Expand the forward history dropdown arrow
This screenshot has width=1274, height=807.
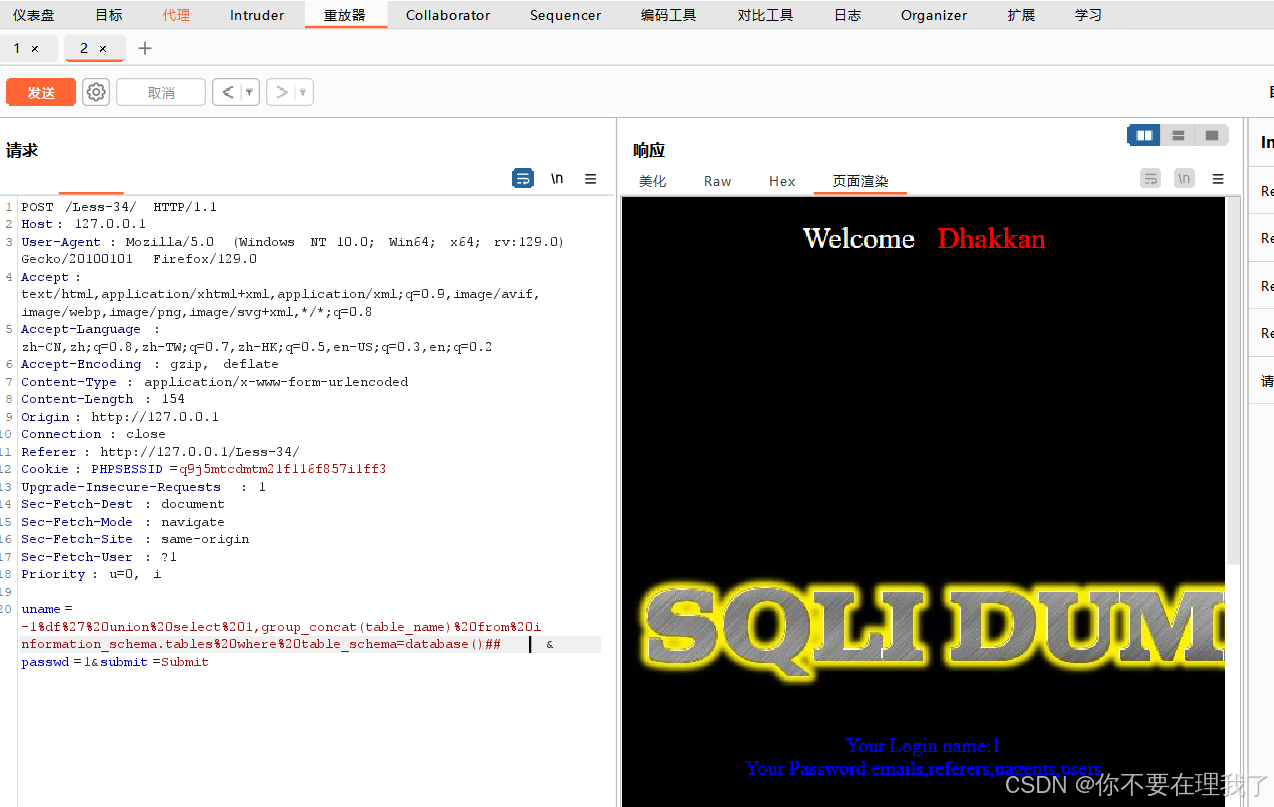point(304,92)
